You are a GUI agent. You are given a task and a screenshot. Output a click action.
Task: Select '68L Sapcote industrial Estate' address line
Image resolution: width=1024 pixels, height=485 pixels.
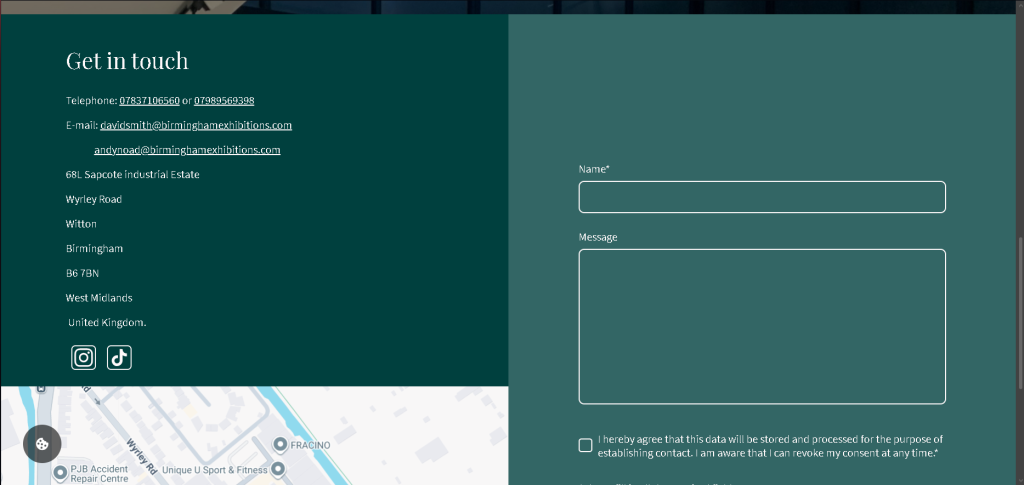tap(133, 175)
